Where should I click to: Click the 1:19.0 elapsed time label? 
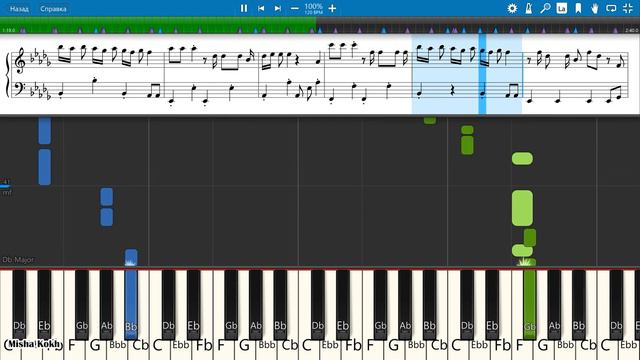8,30
